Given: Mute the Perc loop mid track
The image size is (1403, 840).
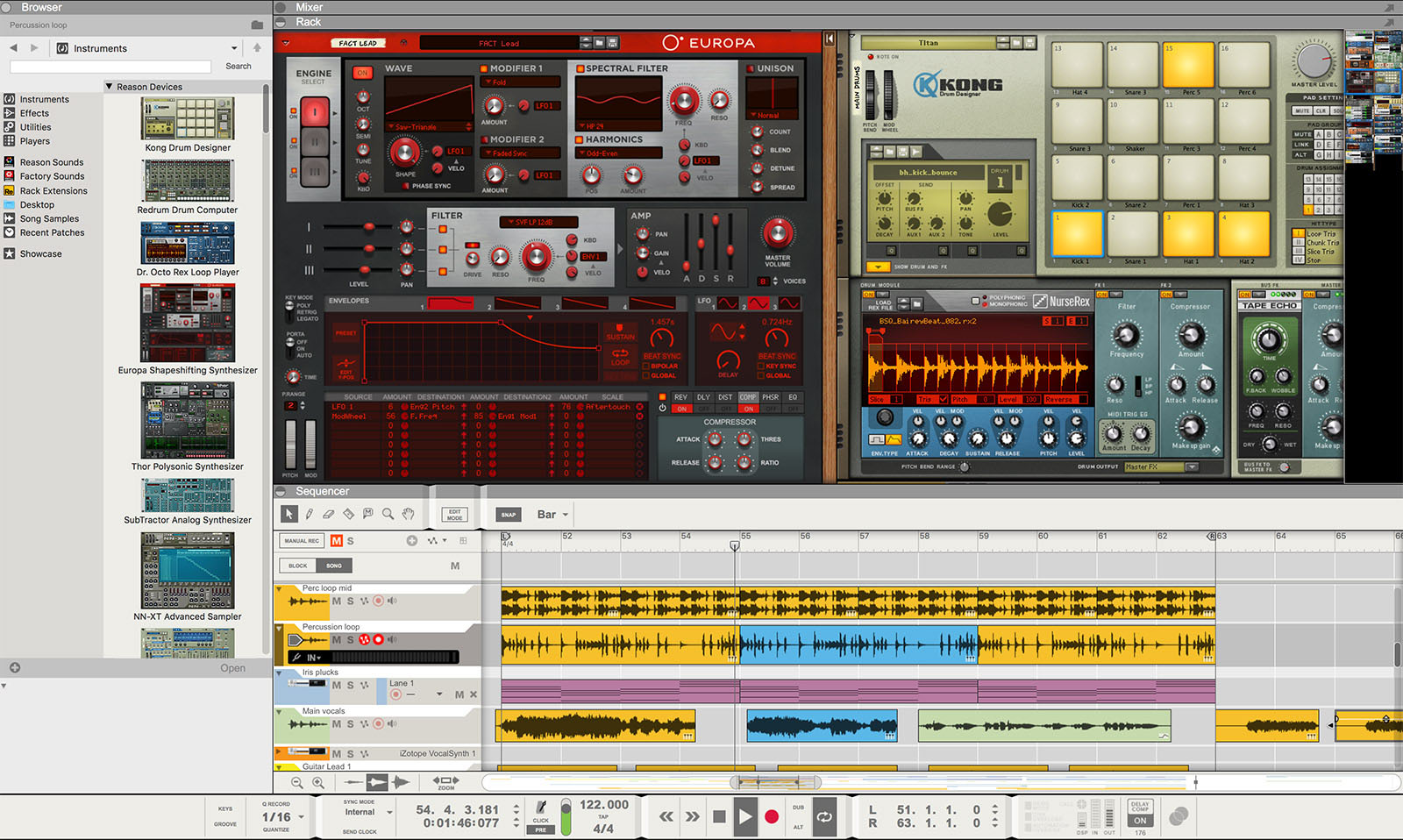Looking at the screenshot, I should point(336,602).
